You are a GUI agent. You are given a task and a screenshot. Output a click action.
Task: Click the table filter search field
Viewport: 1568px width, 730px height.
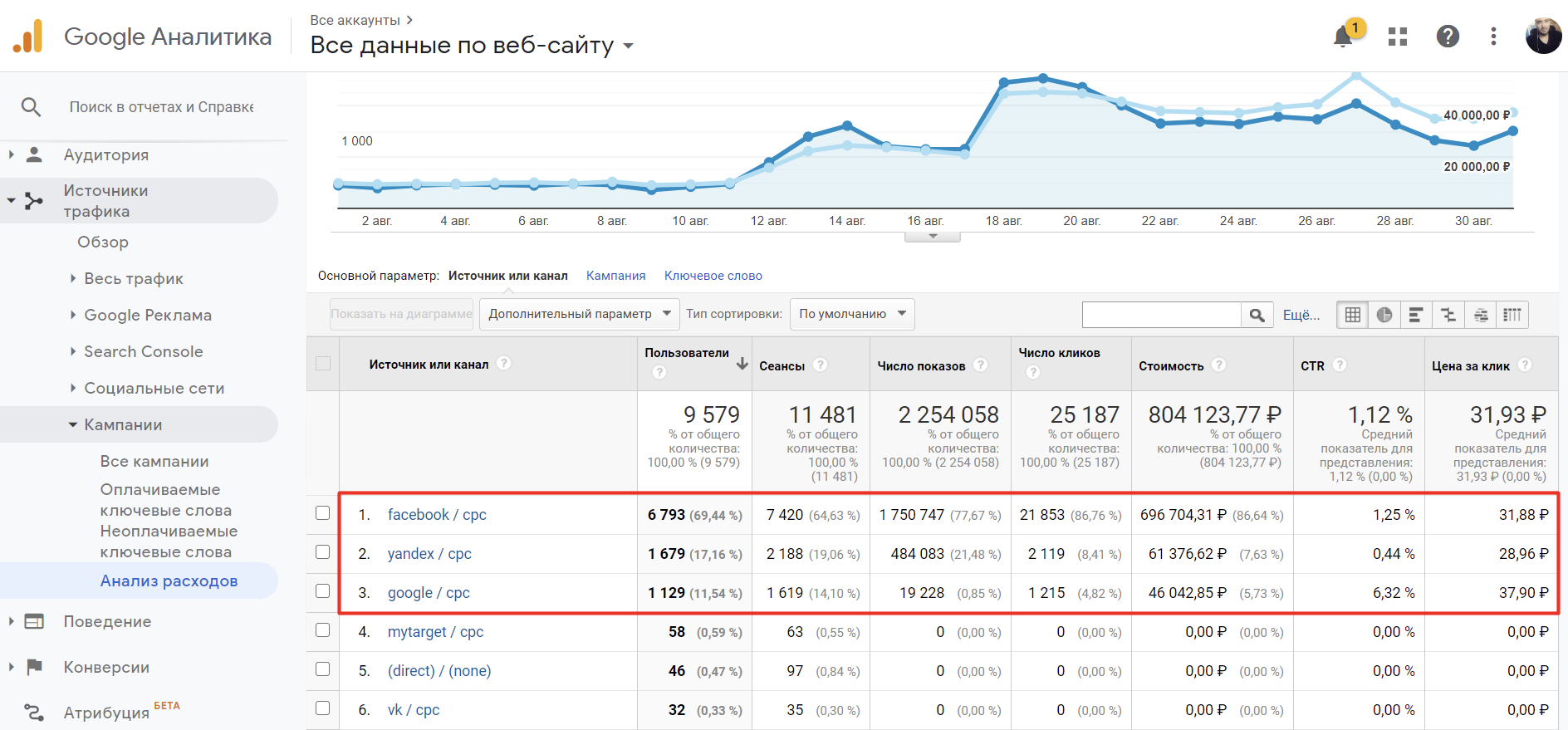pos(1161,315)
